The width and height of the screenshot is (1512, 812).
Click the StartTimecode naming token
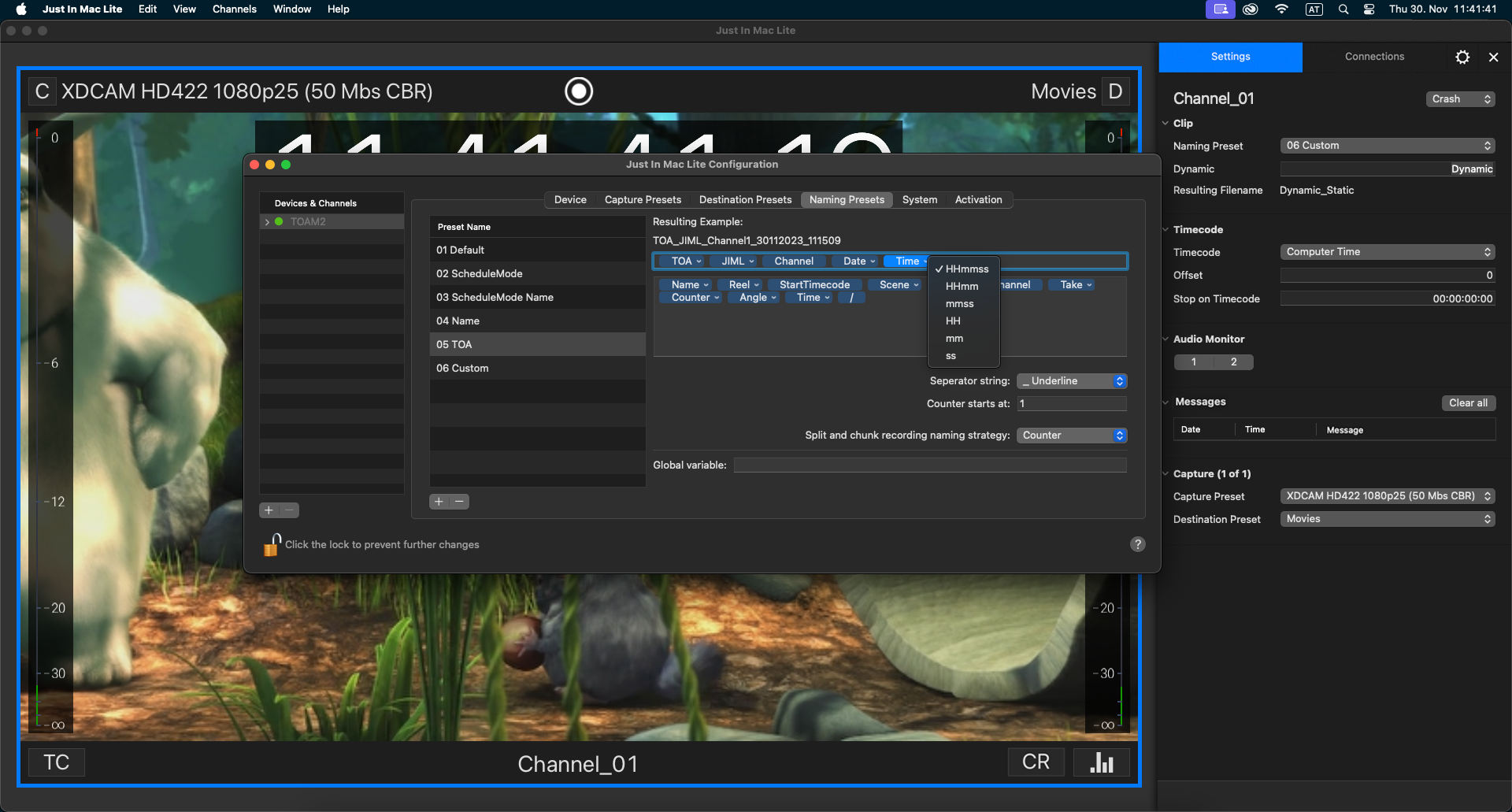(815, 285)
